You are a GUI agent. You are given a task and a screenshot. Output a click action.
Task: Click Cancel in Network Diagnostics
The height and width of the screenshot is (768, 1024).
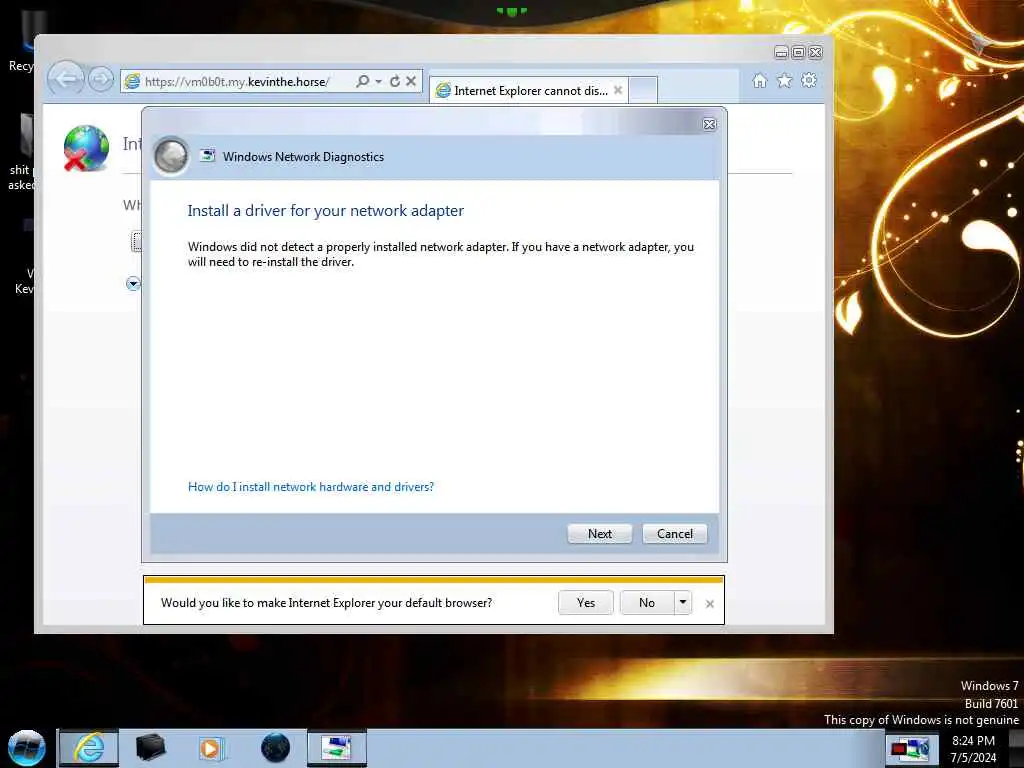(x=675, y=534)
